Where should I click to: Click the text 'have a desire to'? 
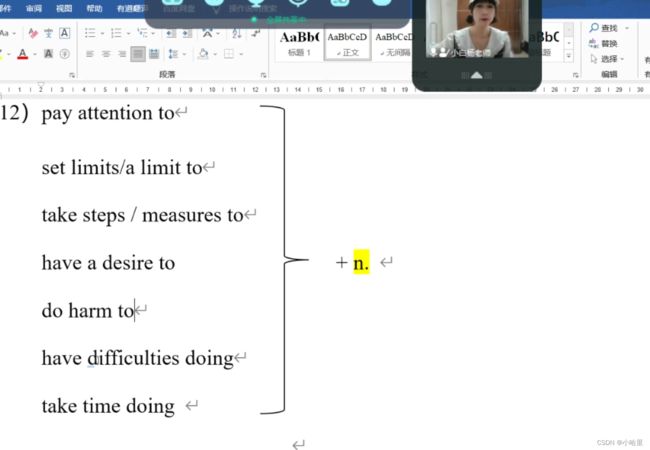coord(108,263)
